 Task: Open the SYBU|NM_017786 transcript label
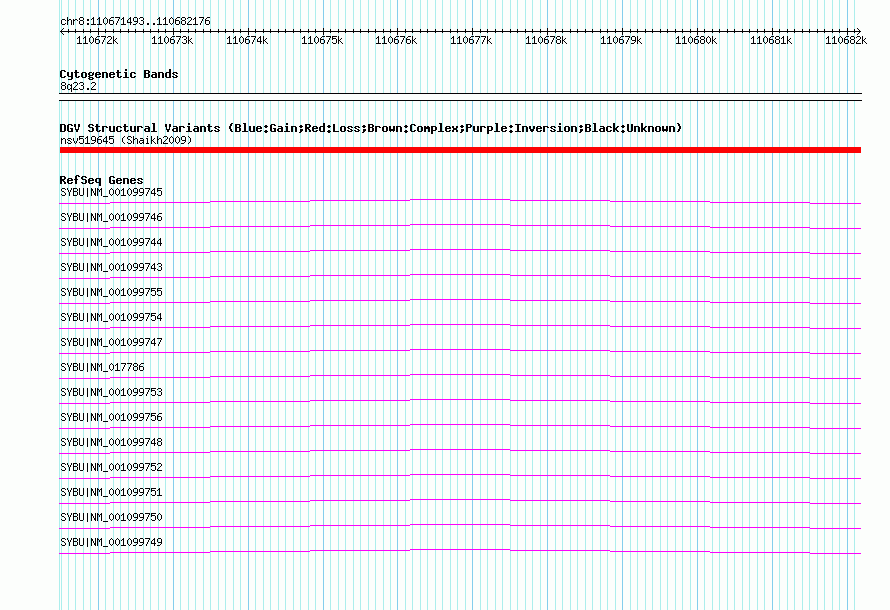tap(102, 367)
